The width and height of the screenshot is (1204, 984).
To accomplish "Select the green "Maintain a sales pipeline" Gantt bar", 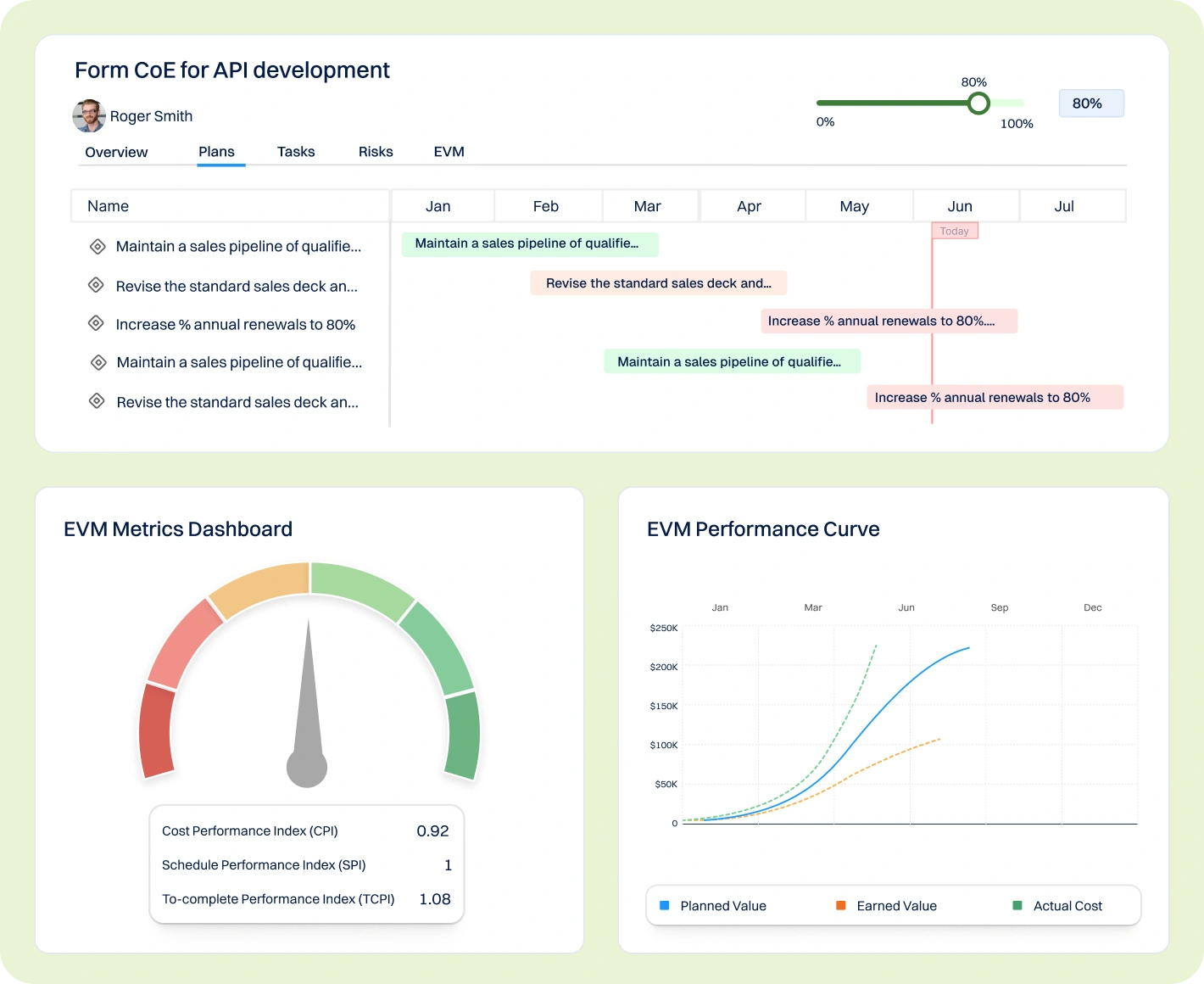I will (x=529, y=243).
